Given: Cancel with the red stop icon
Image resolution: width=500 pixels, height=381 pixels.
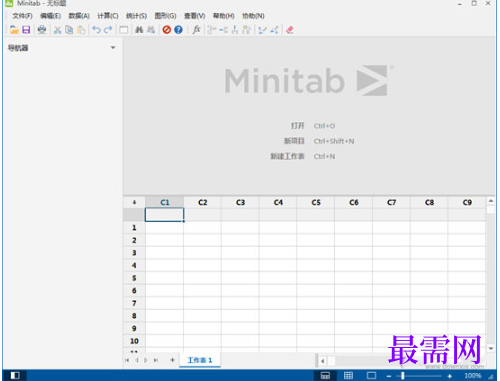Looking at the screenshot, I should pyautogui.click(x=167, y=30).
